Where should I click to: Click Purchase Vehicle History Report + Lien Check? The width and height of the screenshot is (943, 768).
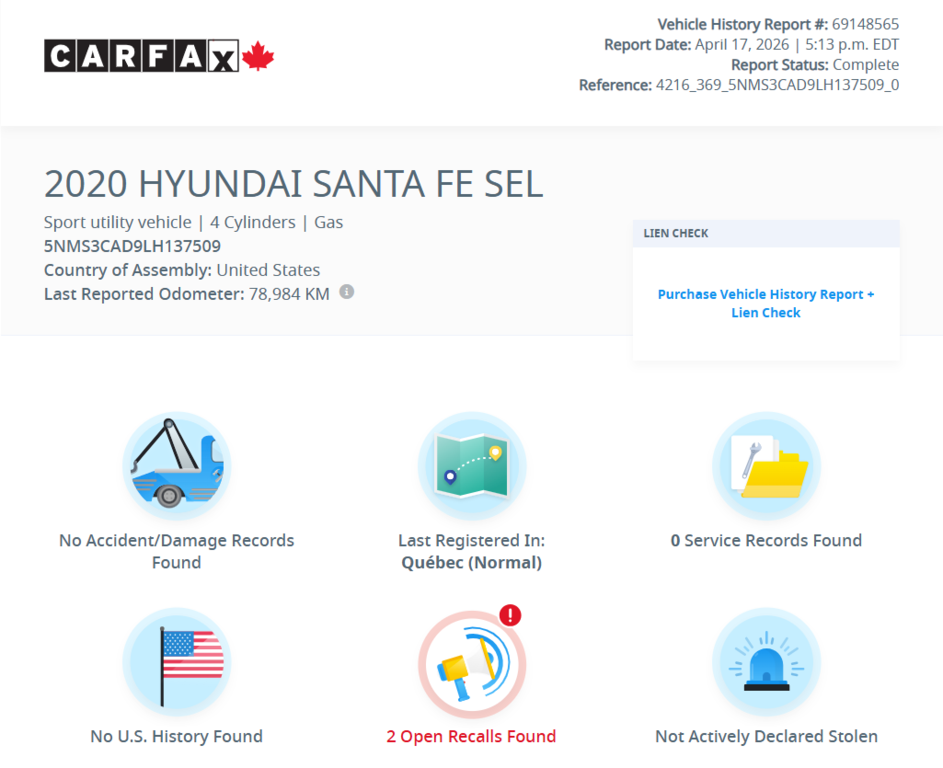[766, 303]
